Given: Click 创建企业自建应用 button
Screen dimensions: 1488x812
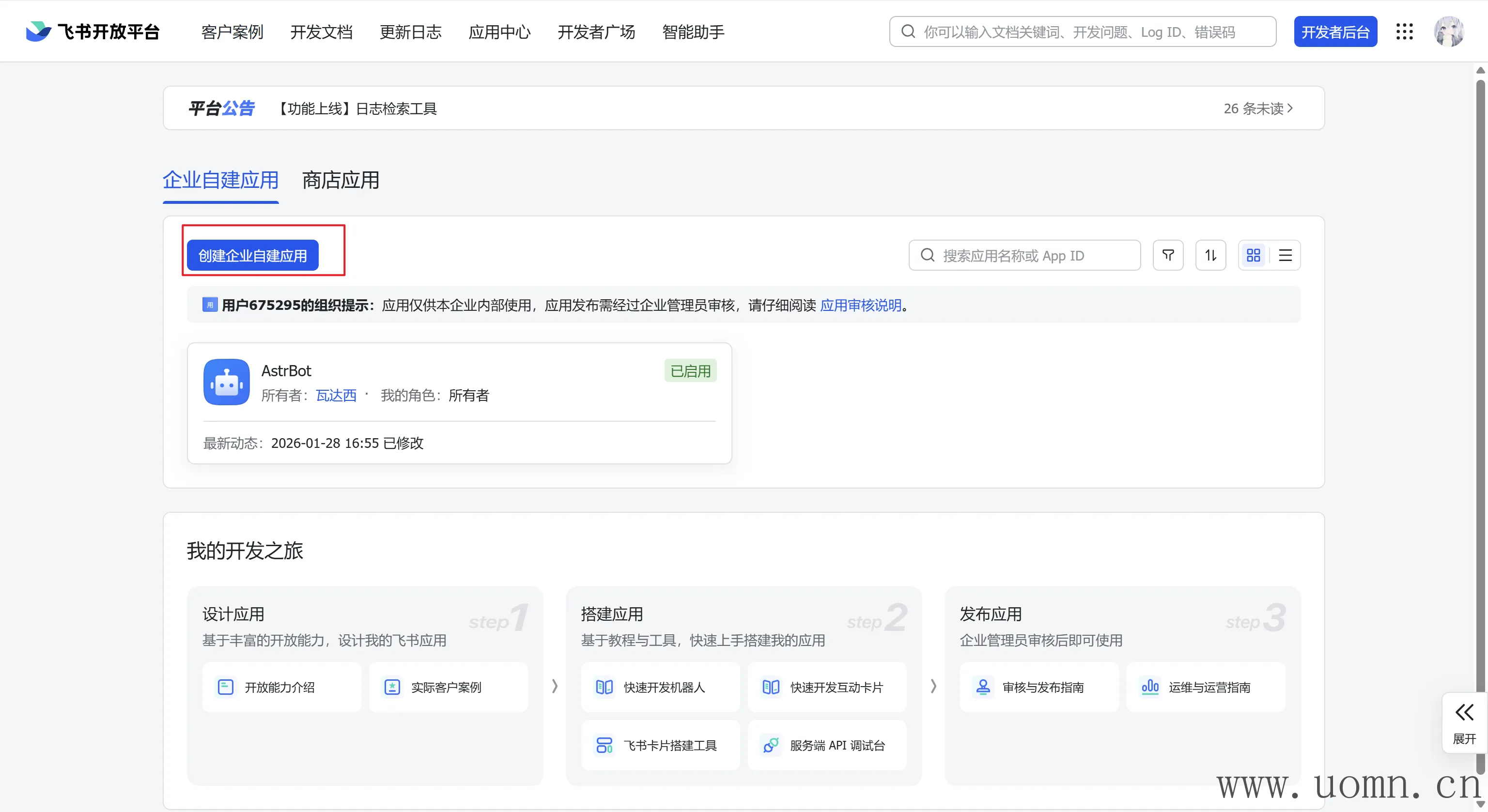Looking at the screenshot, I should pos(252,255).
